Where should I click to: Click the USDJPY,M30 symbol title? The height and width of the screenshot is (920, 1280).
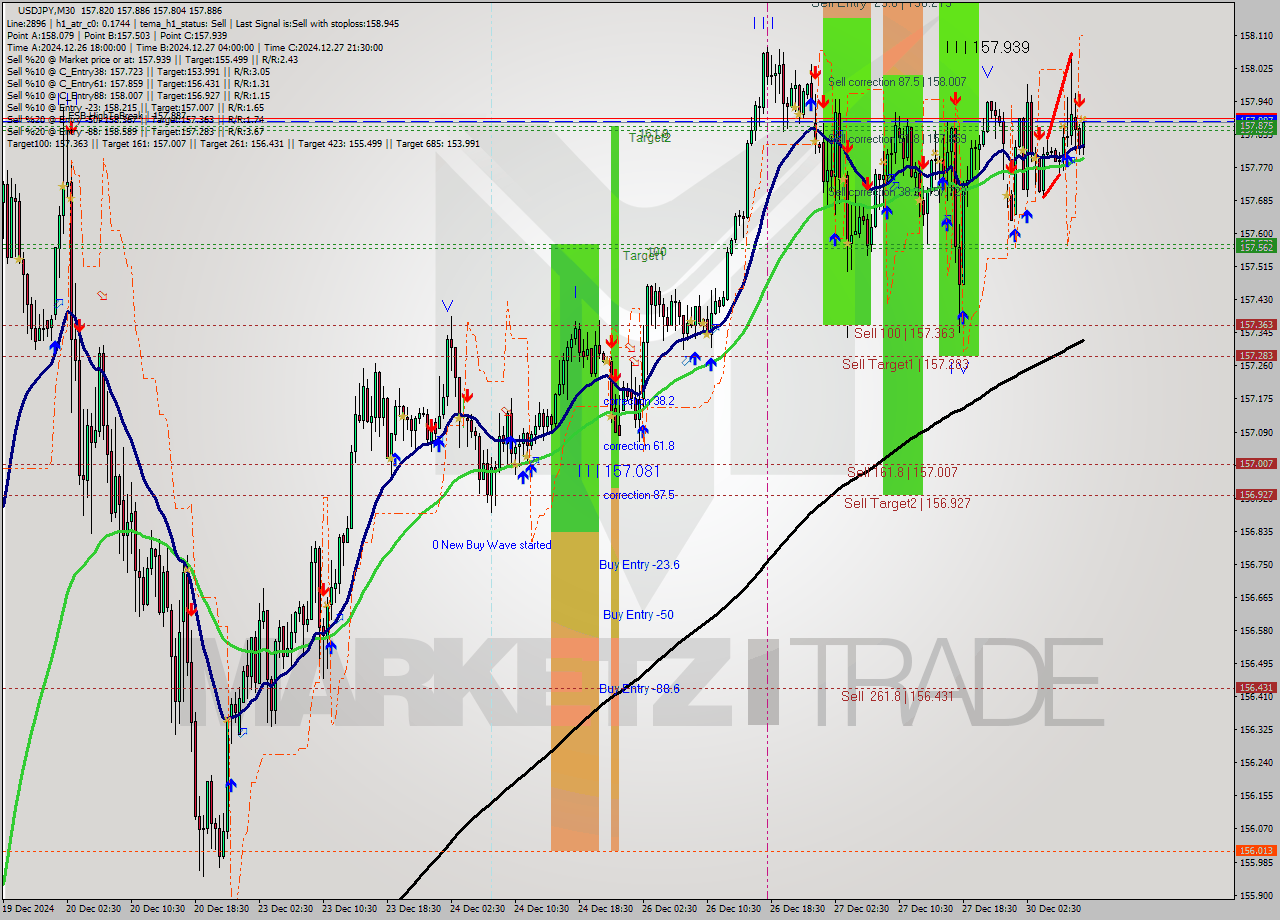tap(47, 10)
